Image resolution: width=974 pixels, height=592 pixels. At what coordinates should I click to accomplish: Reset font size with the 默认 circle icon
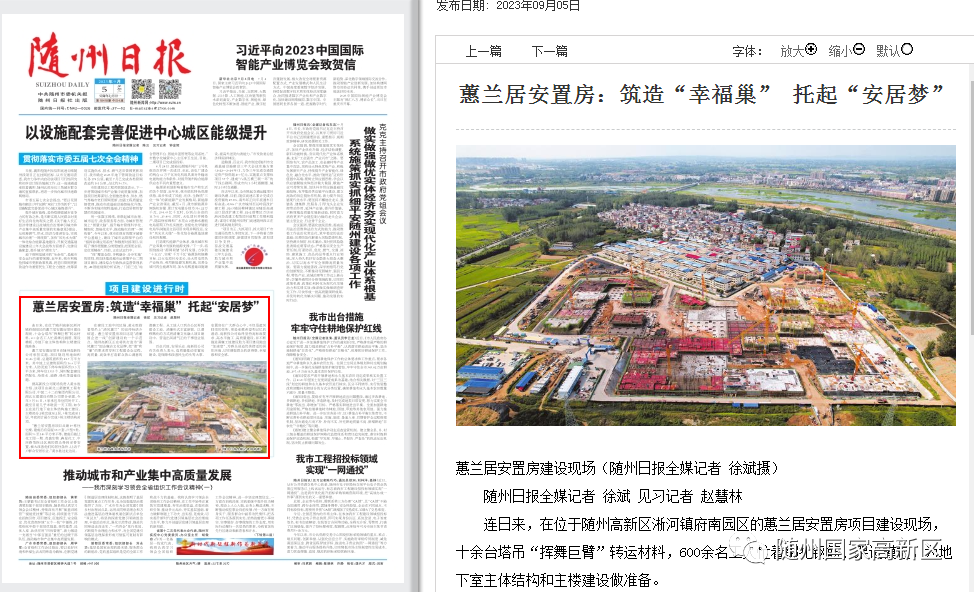[x=907, y=50]
